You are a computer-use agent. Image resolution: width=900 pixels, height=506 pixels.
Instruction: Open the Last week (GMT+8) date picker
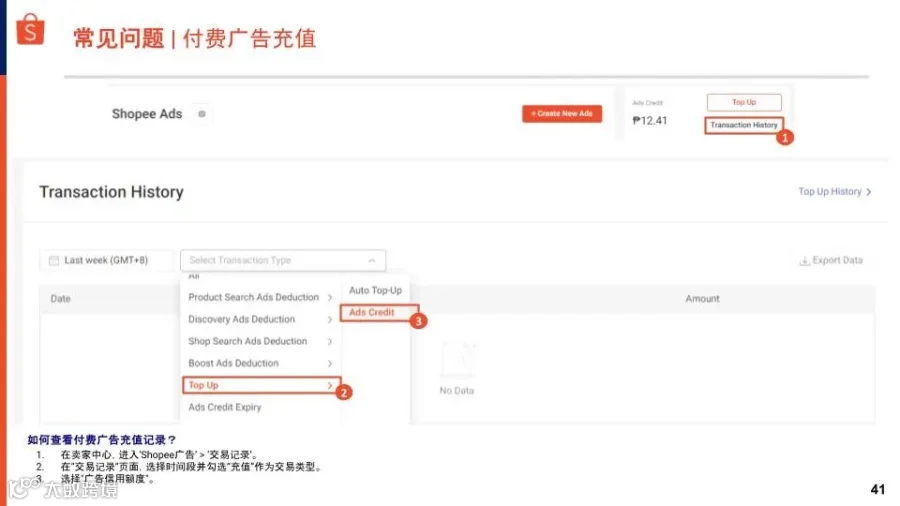click(106, 260)
